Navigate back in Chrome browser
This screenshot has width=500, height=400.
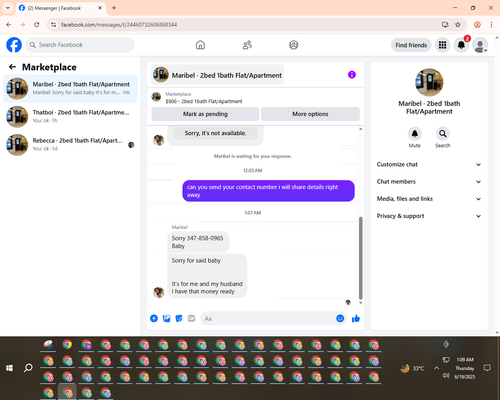pos(9,25)
